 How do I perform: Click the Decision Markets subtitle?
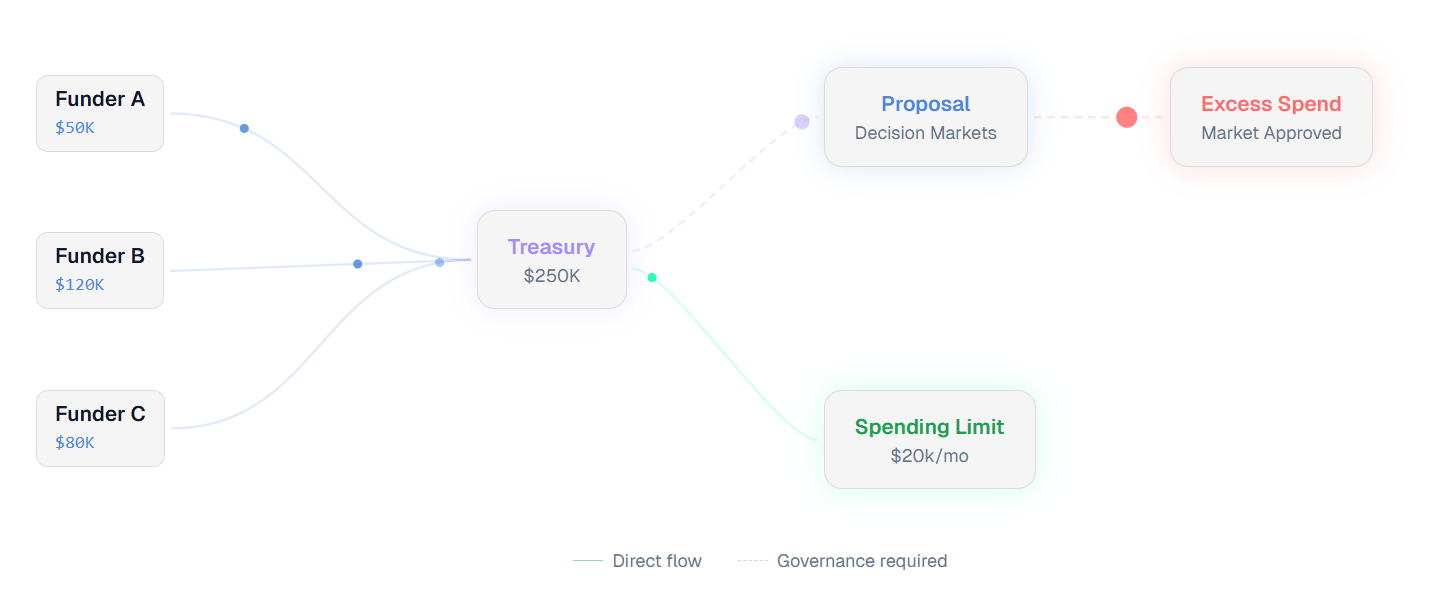(925, 133)
